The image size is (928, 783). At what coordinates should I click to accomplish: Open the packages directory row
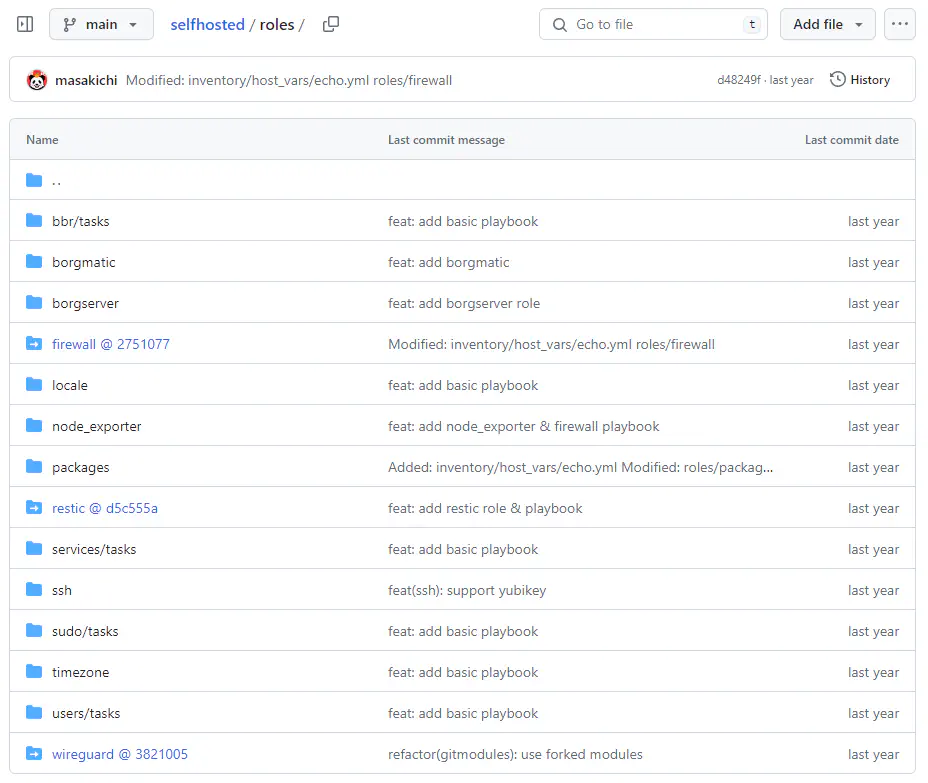tap(80, 467)
